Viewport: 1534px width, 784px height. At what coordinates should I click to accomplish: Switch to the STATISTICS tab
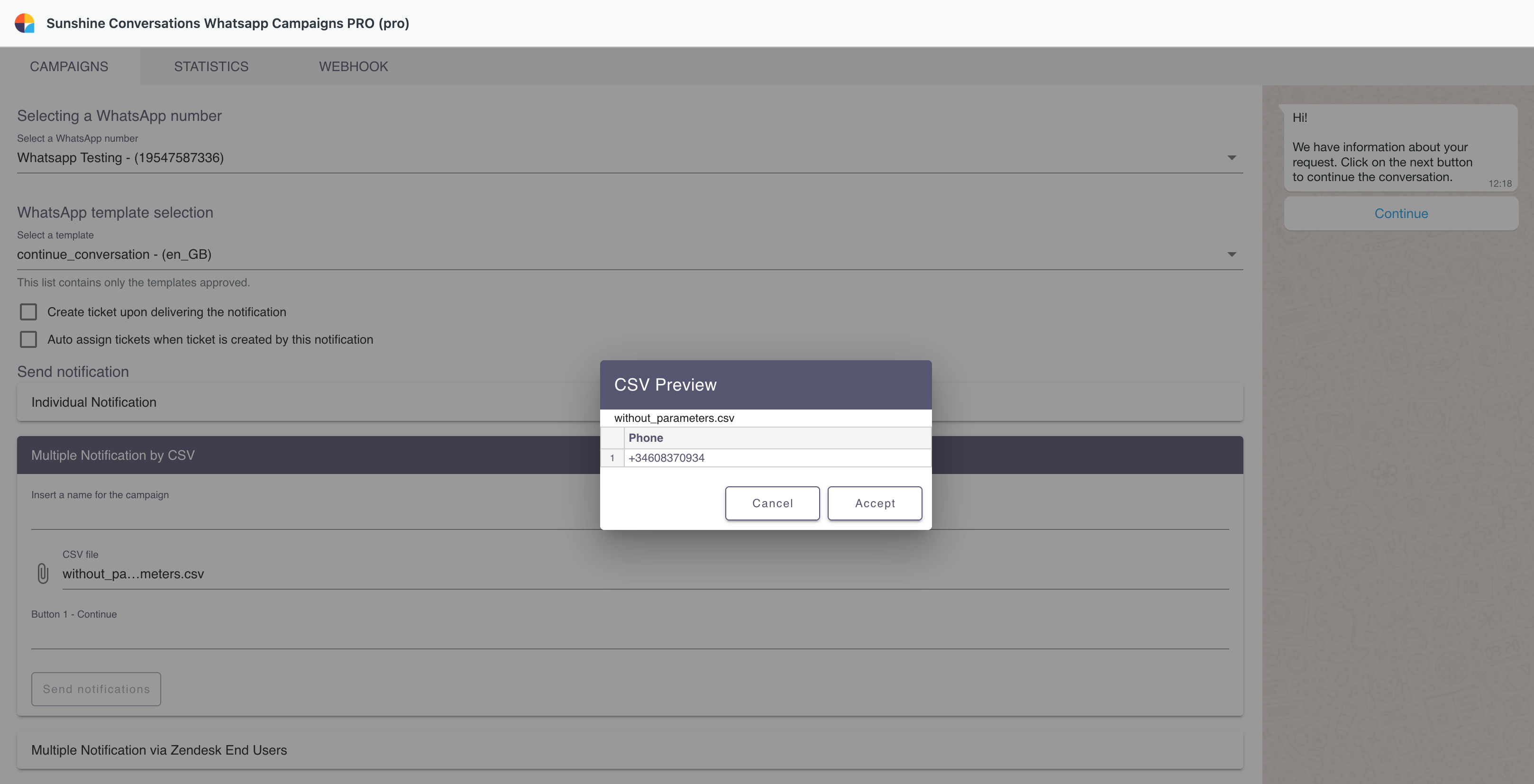tap(211, 66)
